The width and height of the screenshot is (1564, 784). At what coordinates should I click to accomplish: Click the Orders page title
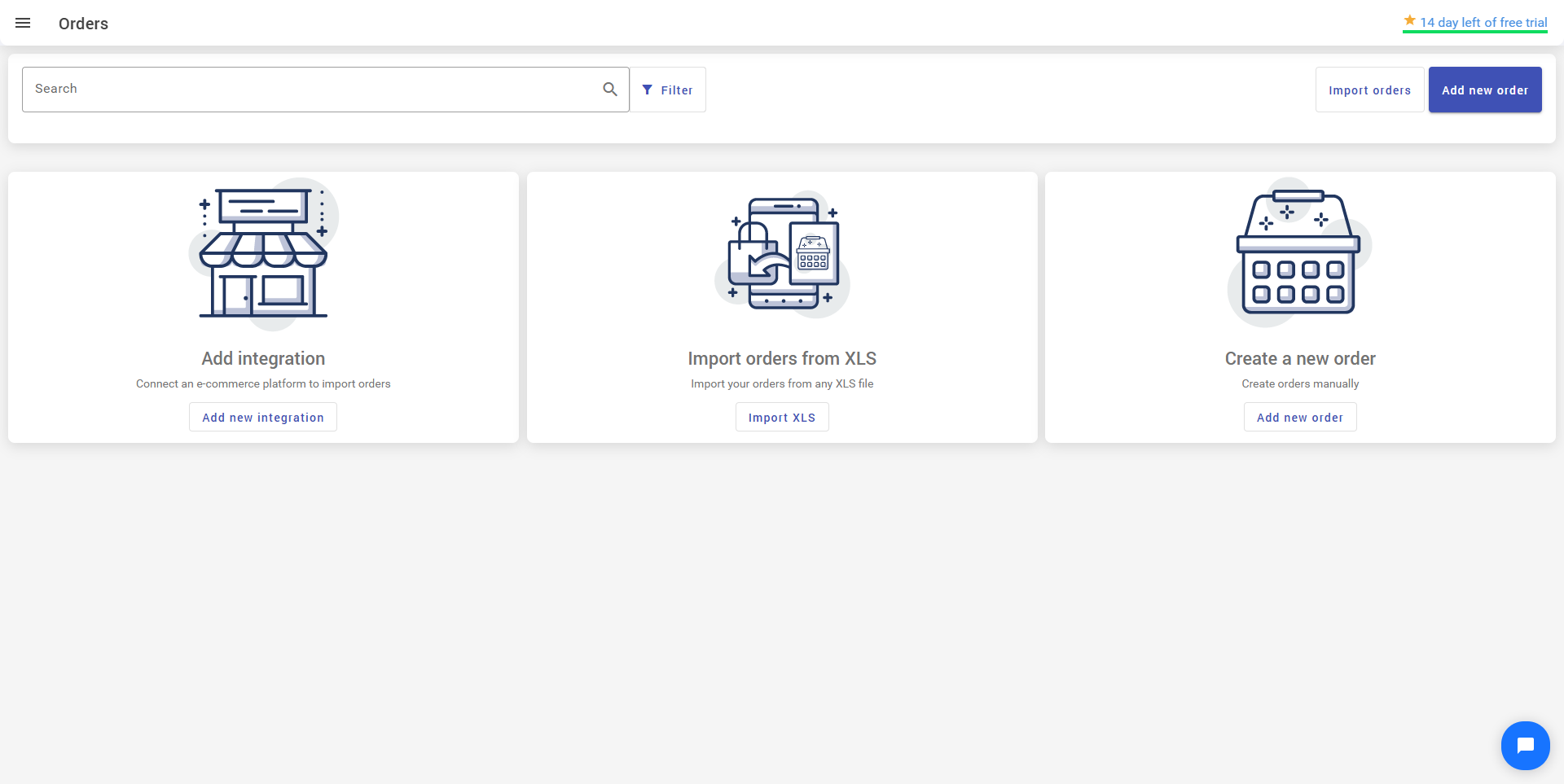[x=83, y=24]
